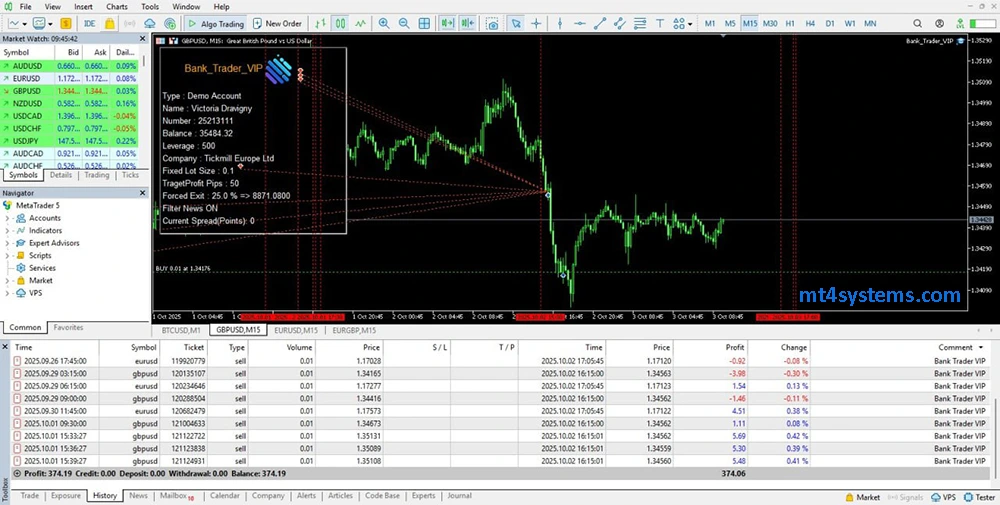Close the Navigator panel
This screenshot has height=505, width=1000.
point(143,193)
